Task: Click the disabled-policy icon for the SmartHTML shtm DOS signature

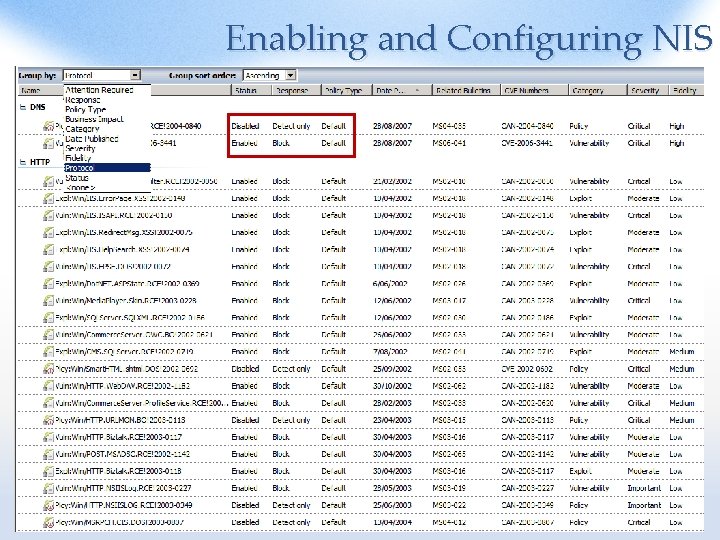Action: click(48, 369)
